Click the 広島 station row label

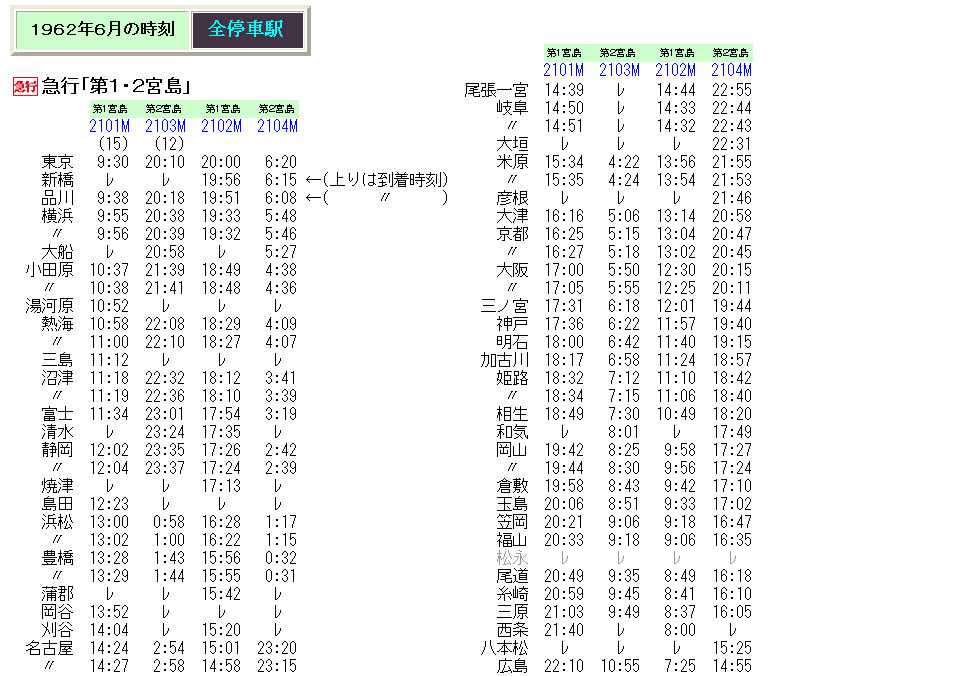pyautogui.click(x=511, y=666)
